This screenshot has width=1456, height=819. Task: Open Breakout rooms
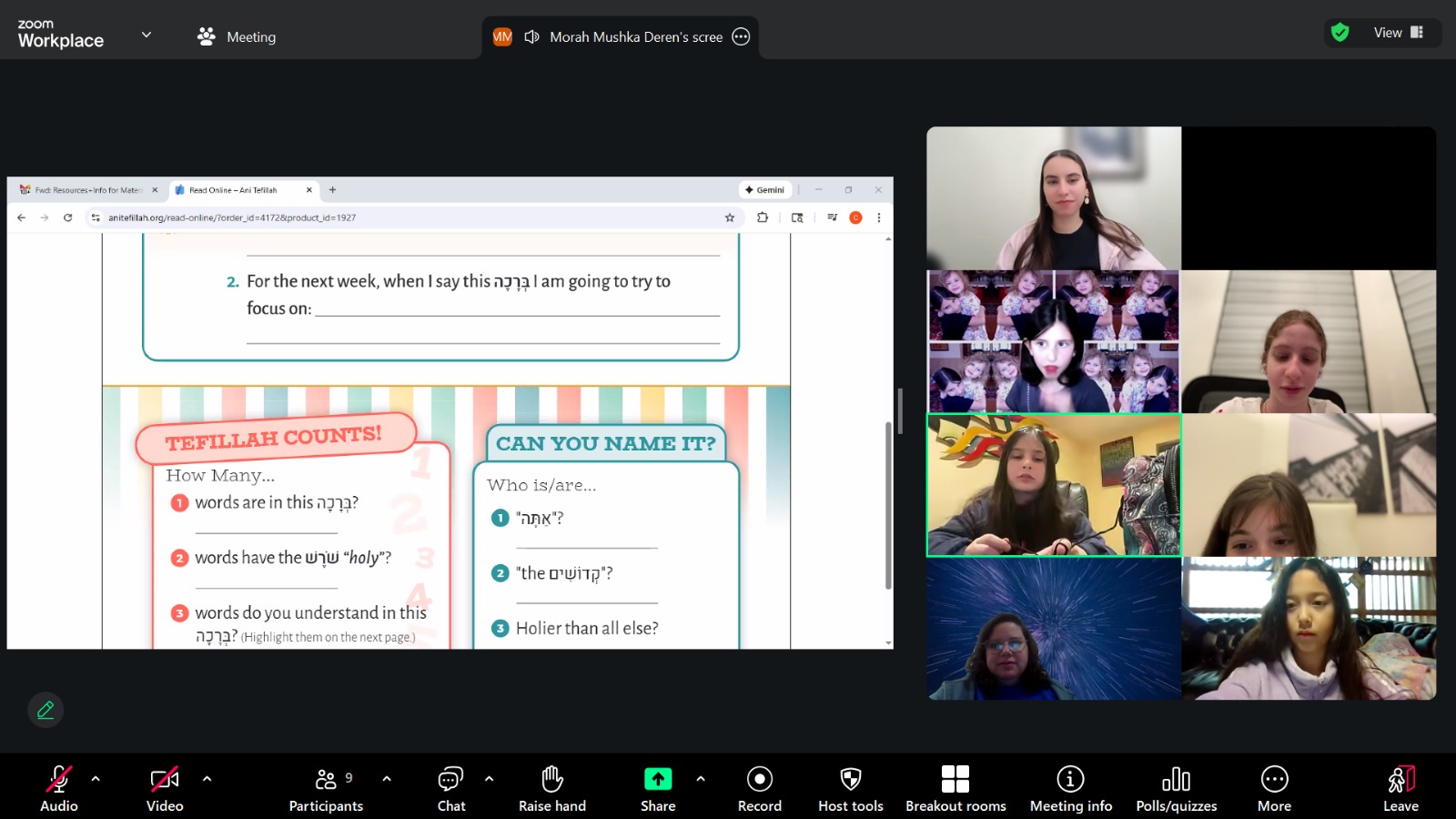955,788
